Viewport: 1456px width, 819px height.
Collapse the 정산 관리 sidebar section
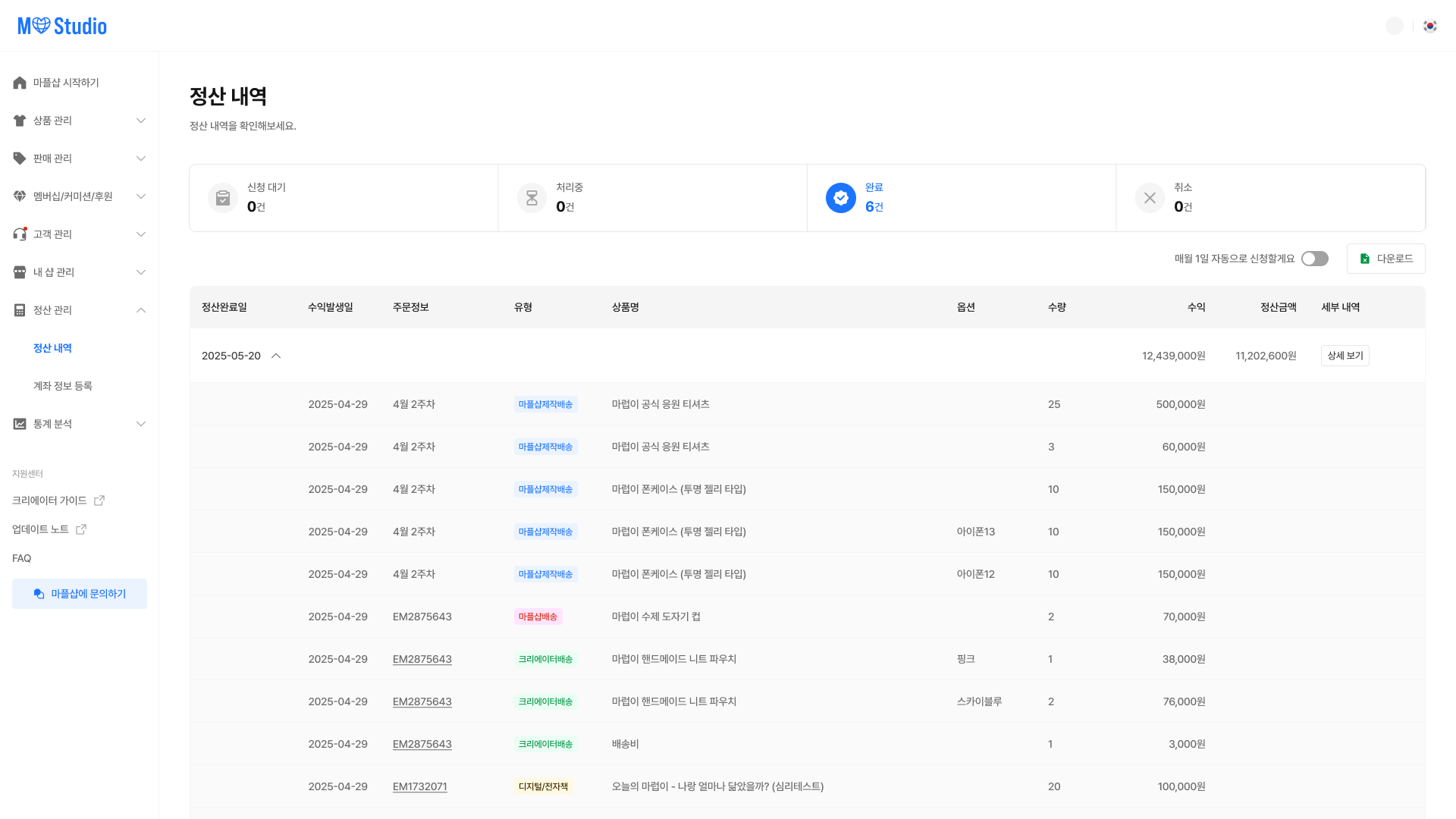pos(141,310)
